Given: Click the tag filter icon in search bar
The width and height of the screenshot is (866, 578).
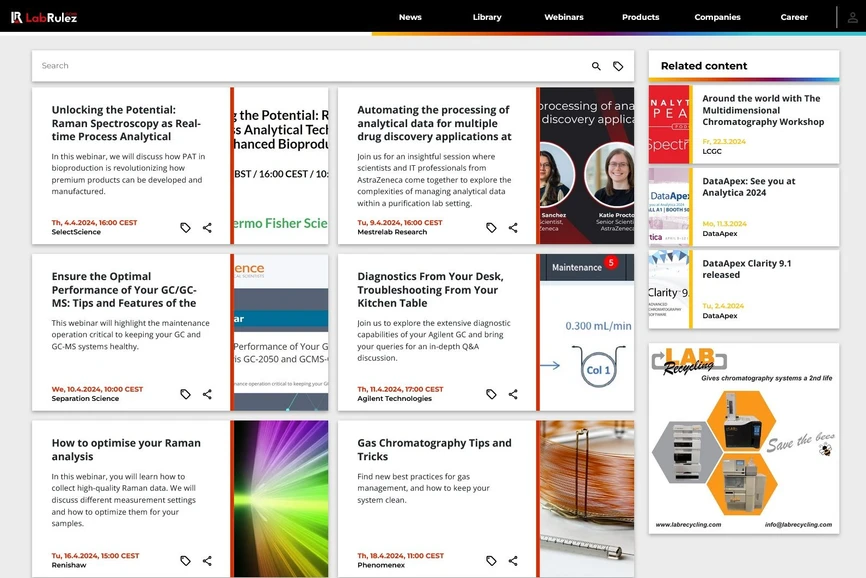Looking at the screenshot, I should [618, 66].
